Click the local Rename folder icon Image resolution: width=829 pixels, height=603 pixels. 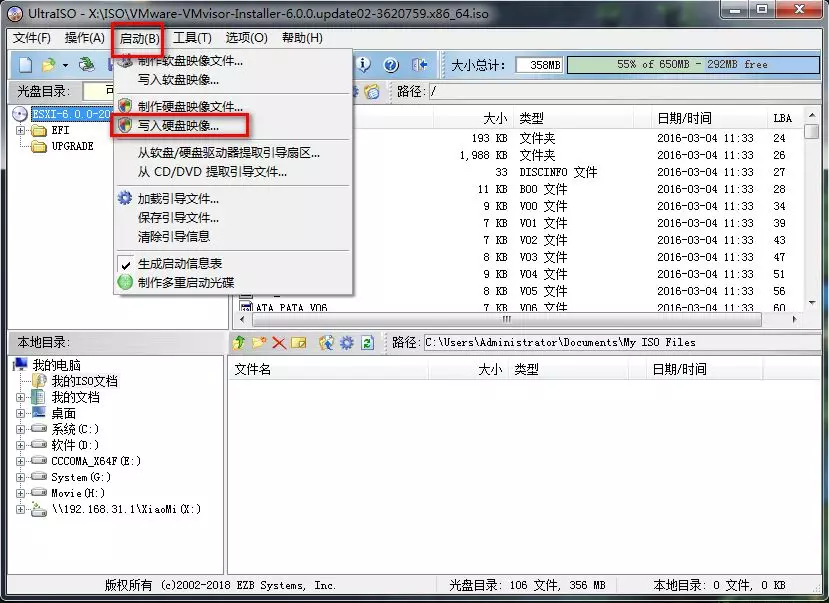click(x=299, y=343)
